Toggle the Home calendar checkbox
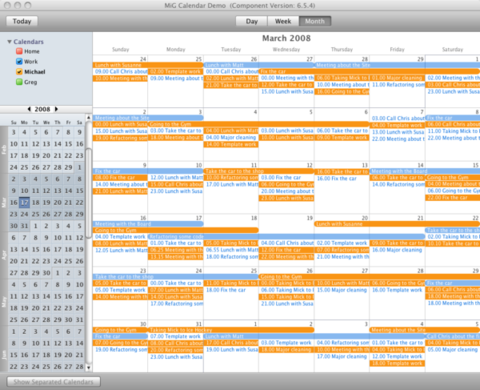This screenshot has height=390, width=480. 19,51
